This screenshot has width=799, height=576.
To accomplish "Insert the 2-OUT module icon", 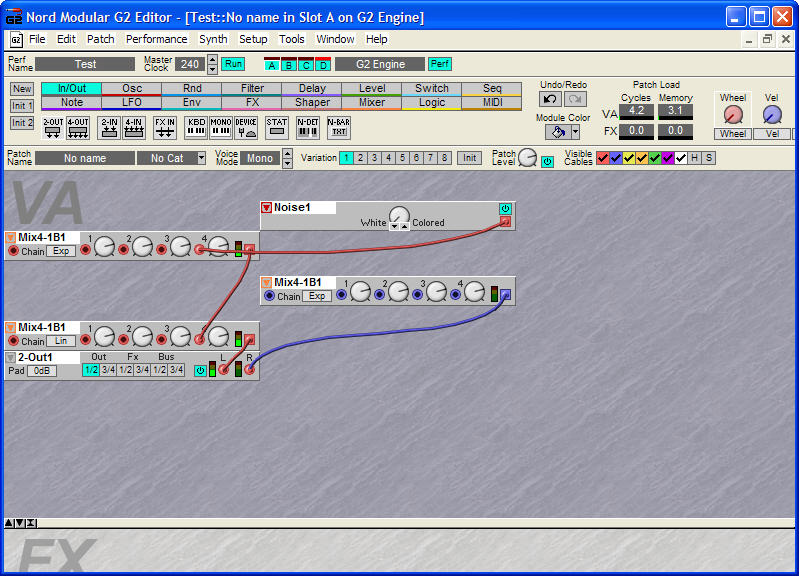I will (x=52, y=127).
